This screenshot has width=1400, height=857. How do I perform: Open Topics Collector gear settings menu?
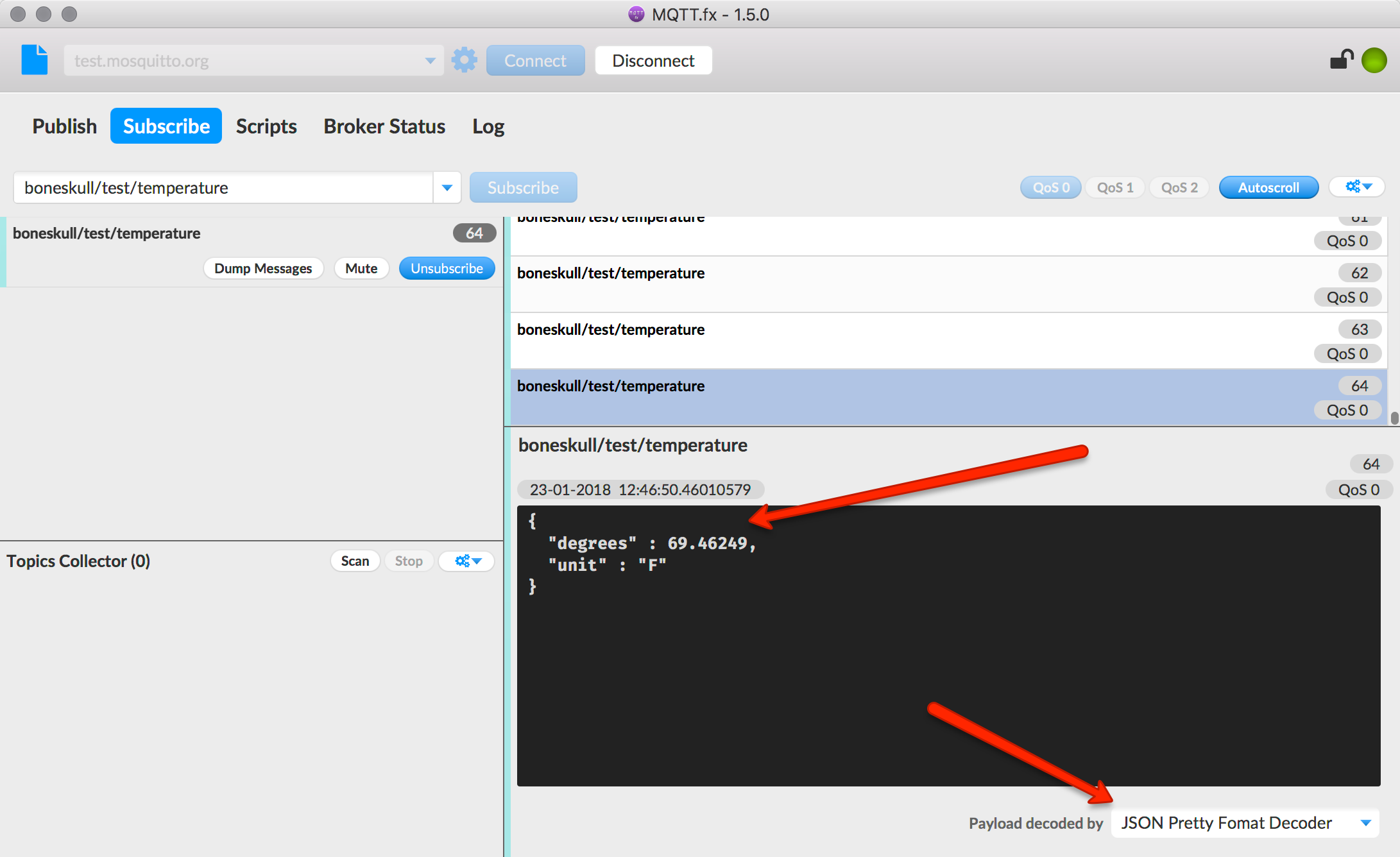click(x=467, y=561)
